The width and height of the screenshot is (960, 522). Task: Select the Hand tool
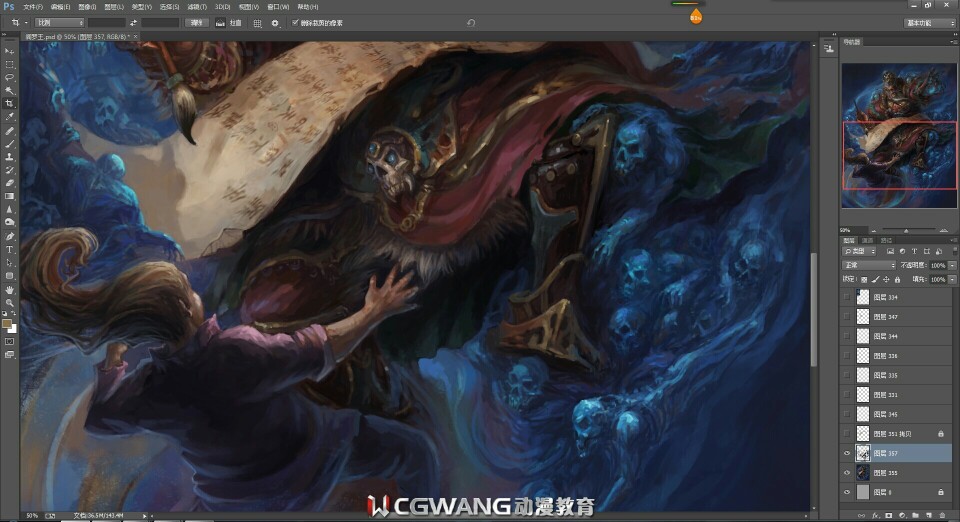tap(9, 289)
